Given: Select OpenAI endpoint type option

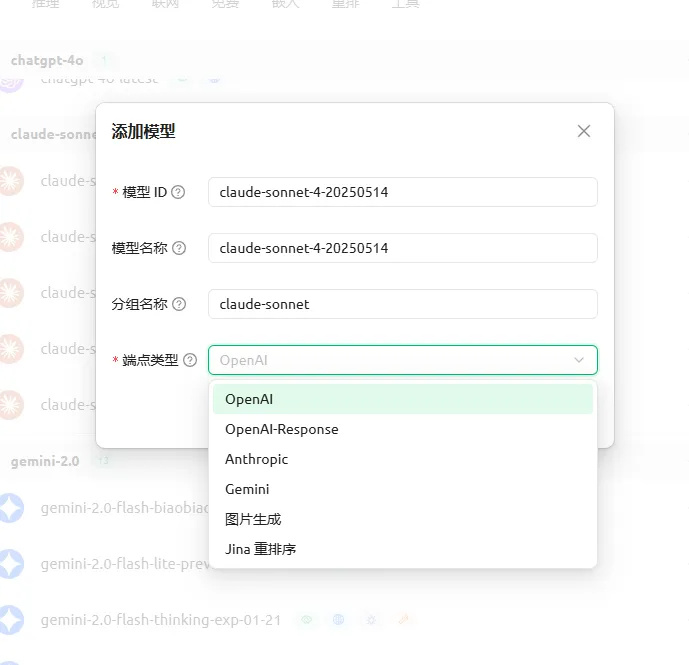Looking at the screenshot, I should click(x=403, y=399).
